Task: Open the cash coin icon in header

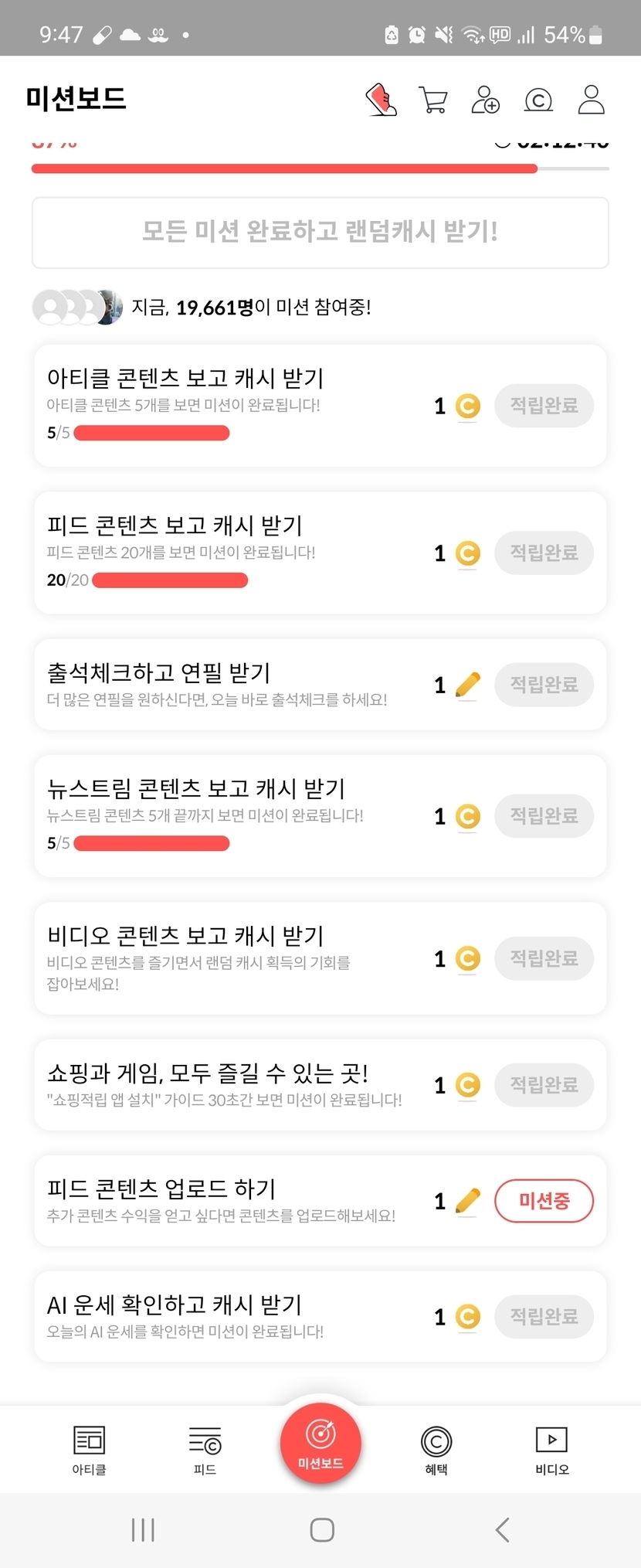Action: pyautogui.click(x=538, y=100)
